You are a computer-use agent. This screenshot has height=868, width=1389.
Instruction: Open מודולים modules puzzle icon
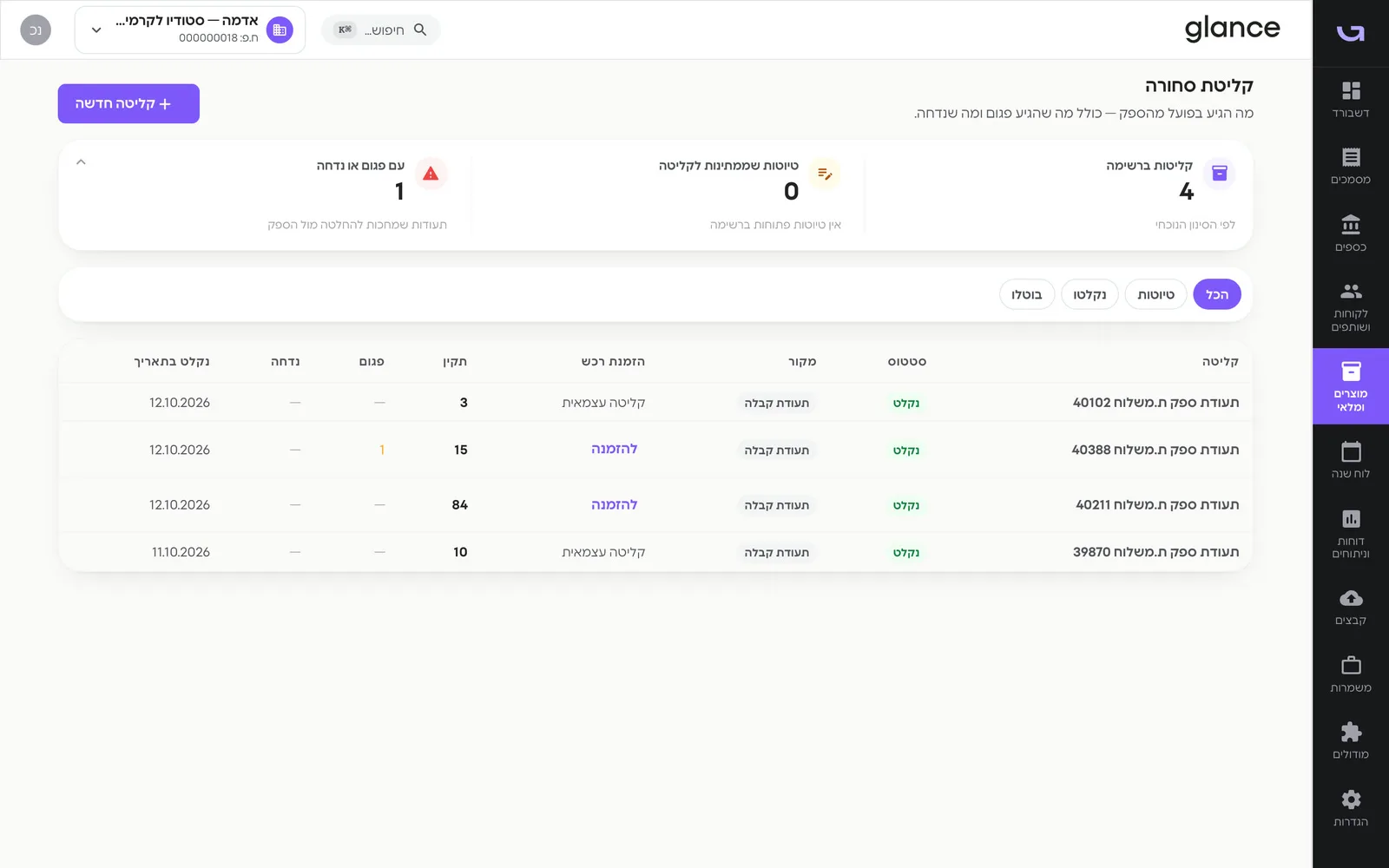pos(1351,740)
